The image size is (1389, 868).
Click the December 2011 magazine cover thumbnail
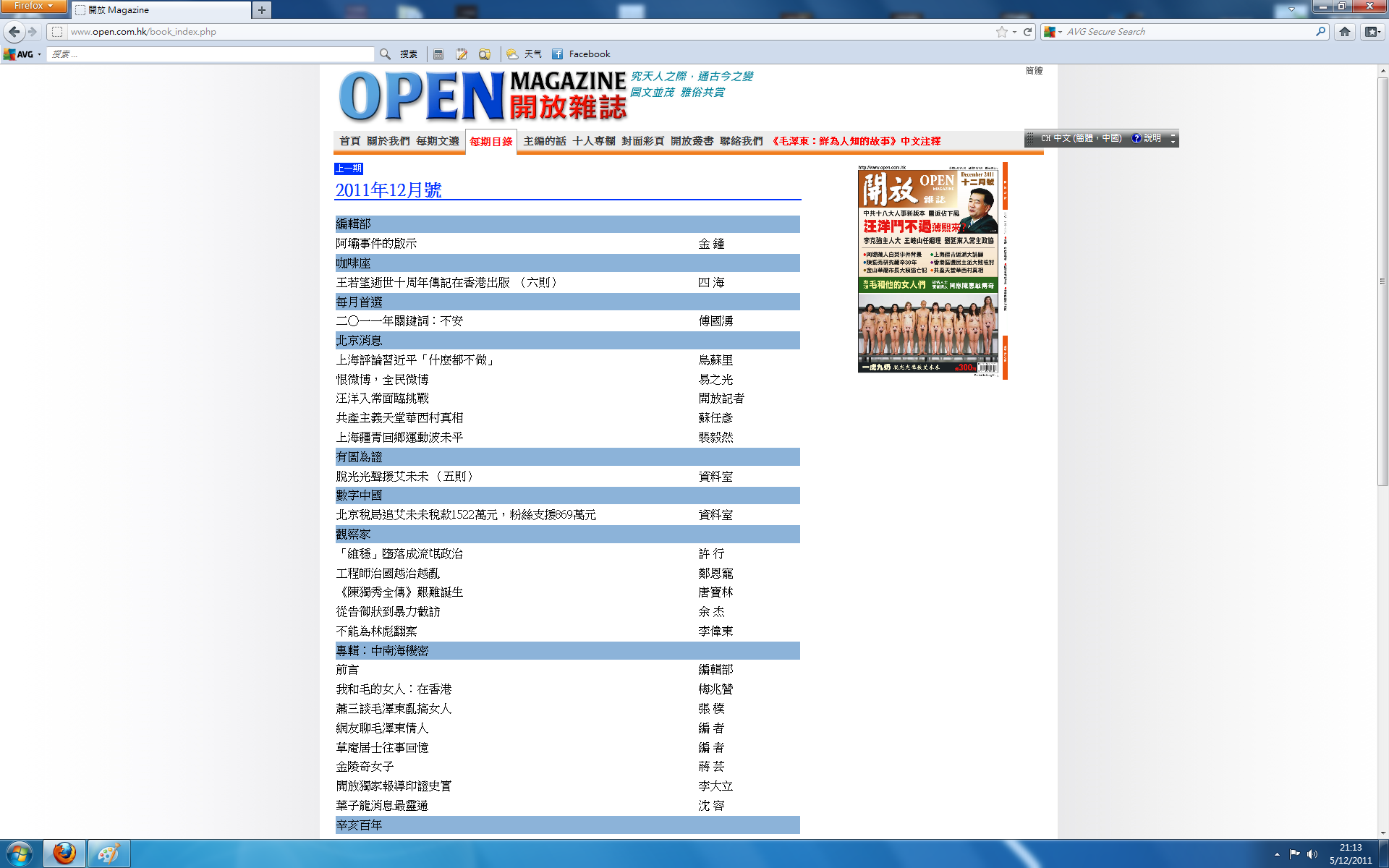[928, 269]
